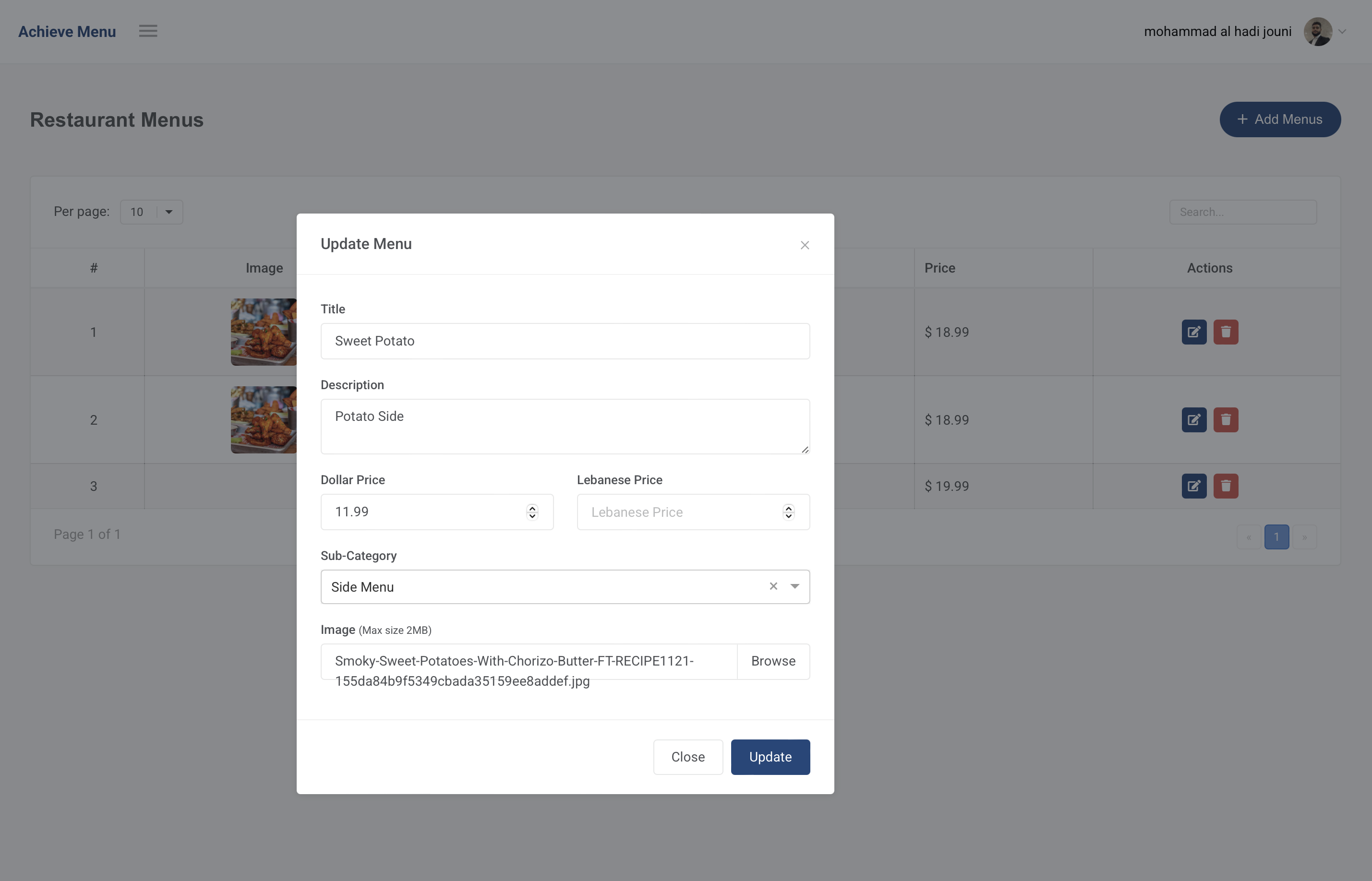Image resolution: width=1372 pixels, height=881 pixels.
Task: Click the user profile avatar picture
Action: point(1319,32)
